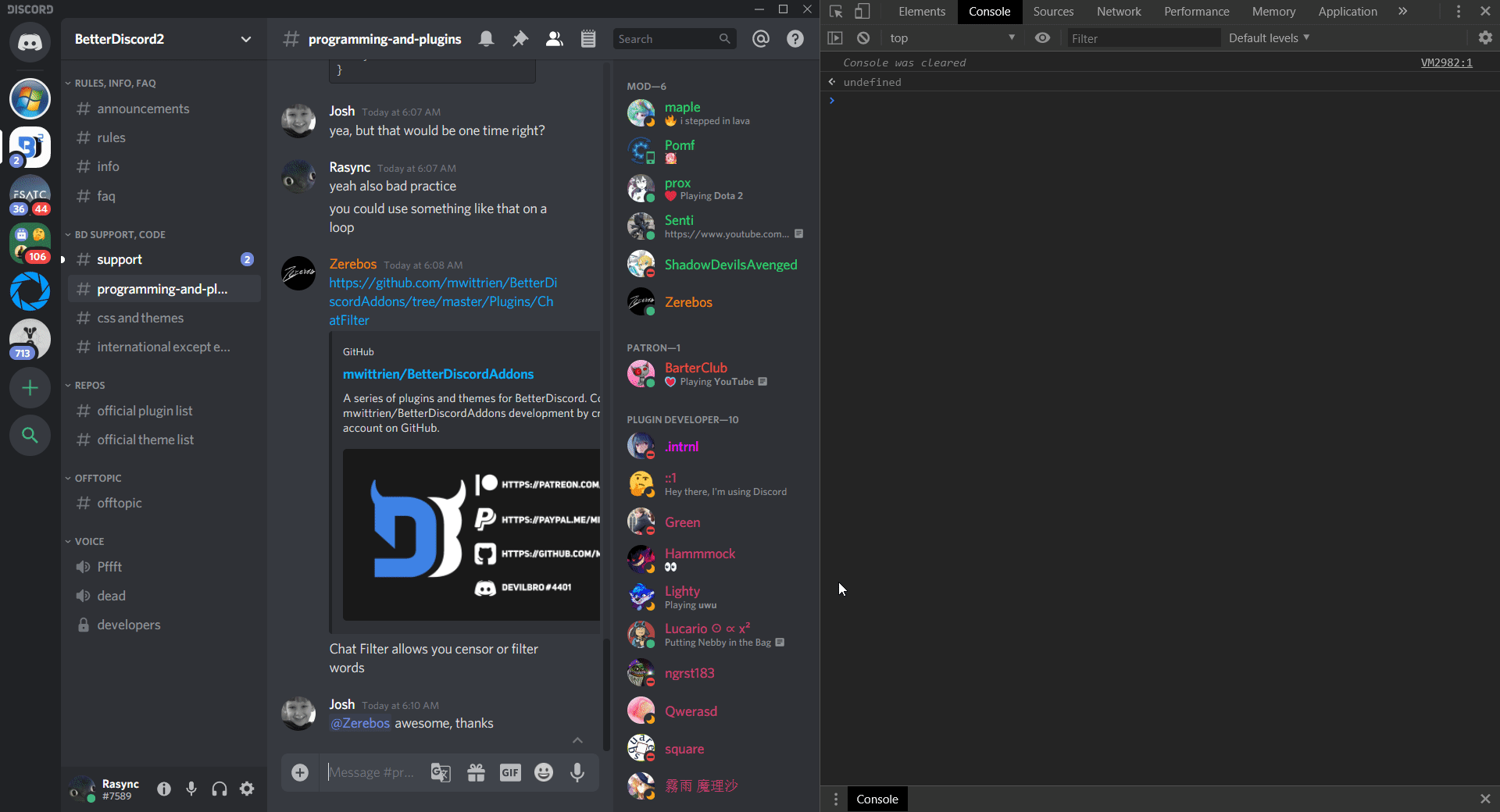Open user settings gear icon
This screenshot has width=1500, height=812.
(247, 789)
